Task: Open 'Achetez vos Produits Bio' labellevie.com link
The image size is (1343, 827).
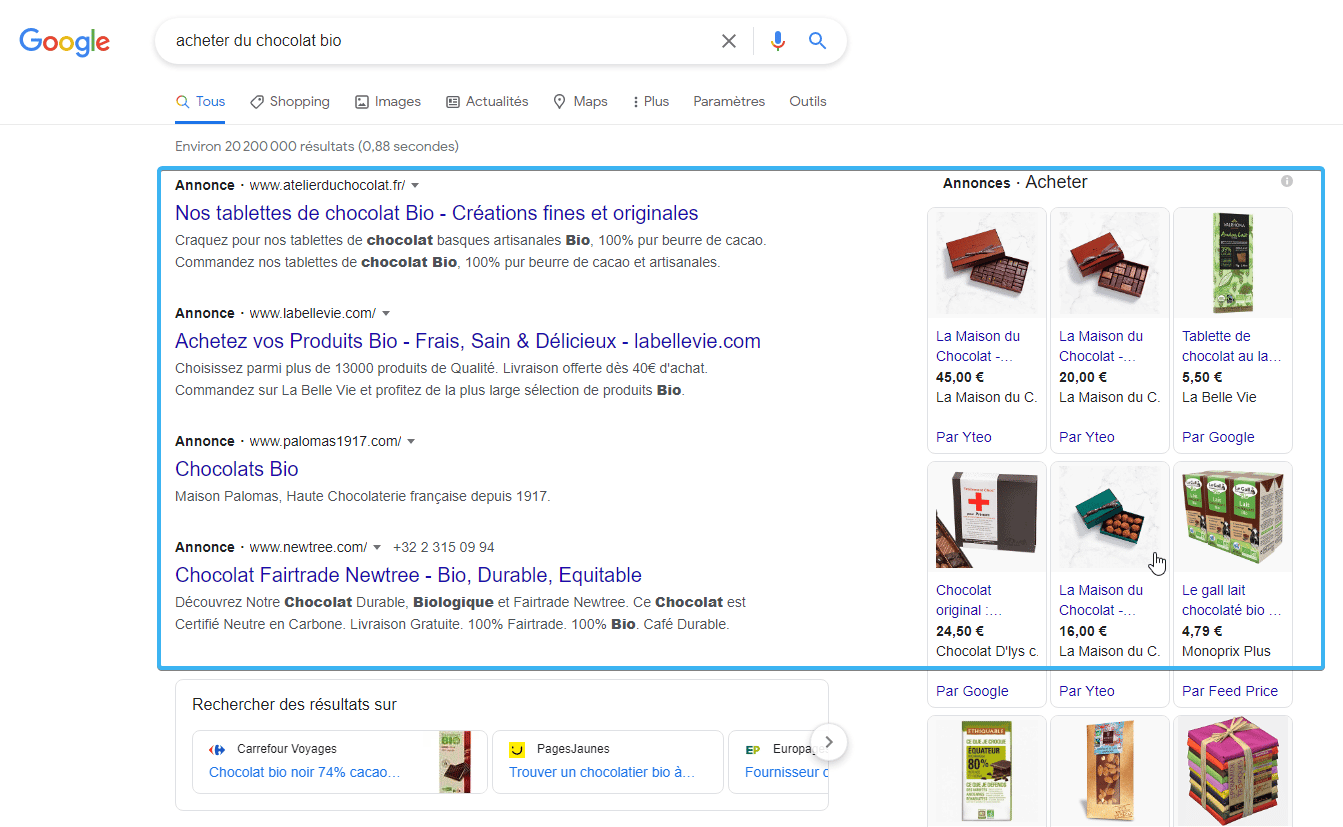Action: click(x=468, y=341)
